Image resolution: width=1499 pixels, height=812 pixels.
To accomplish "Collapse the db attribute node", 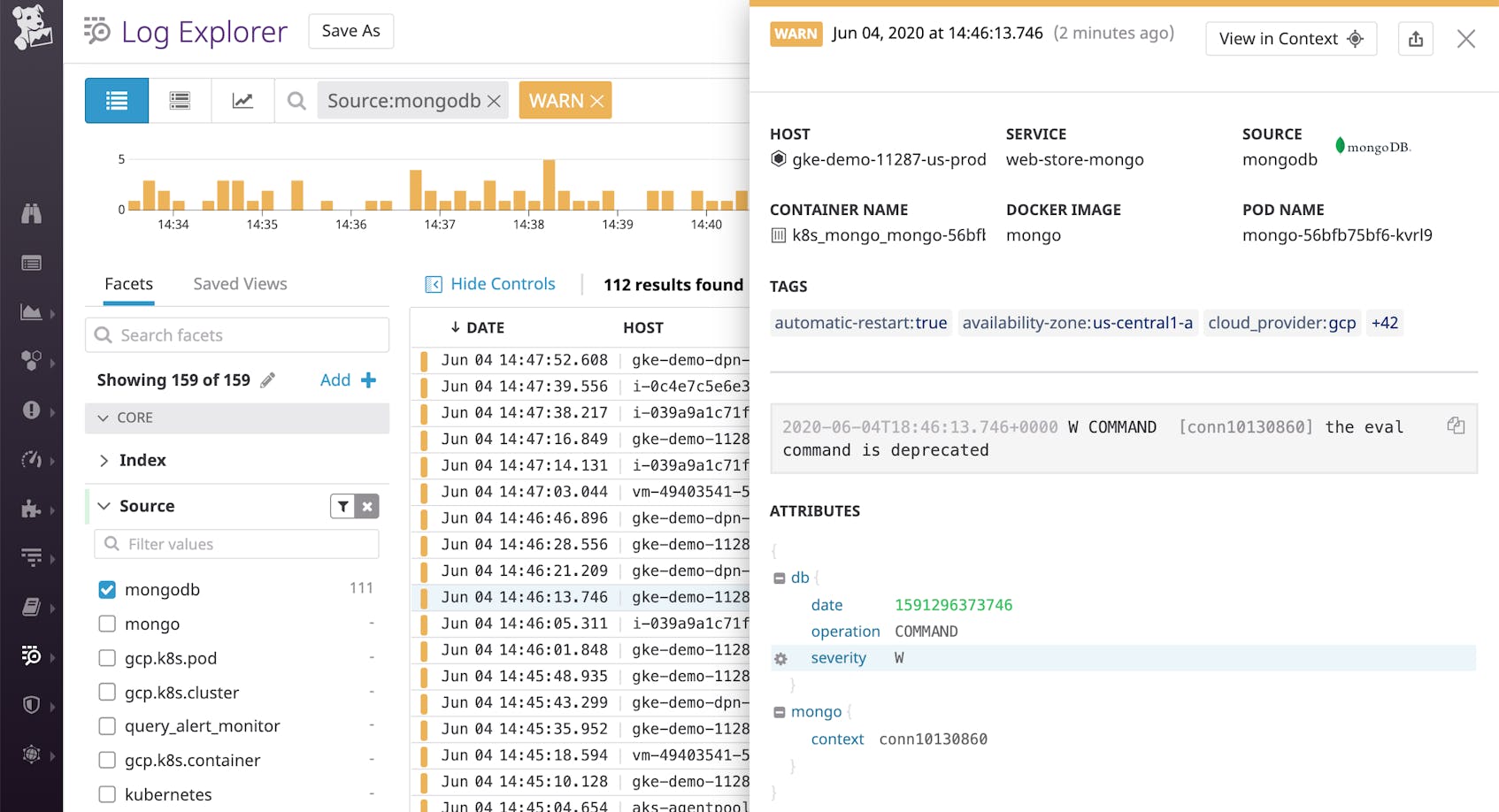I will click(x=780, y=577).
